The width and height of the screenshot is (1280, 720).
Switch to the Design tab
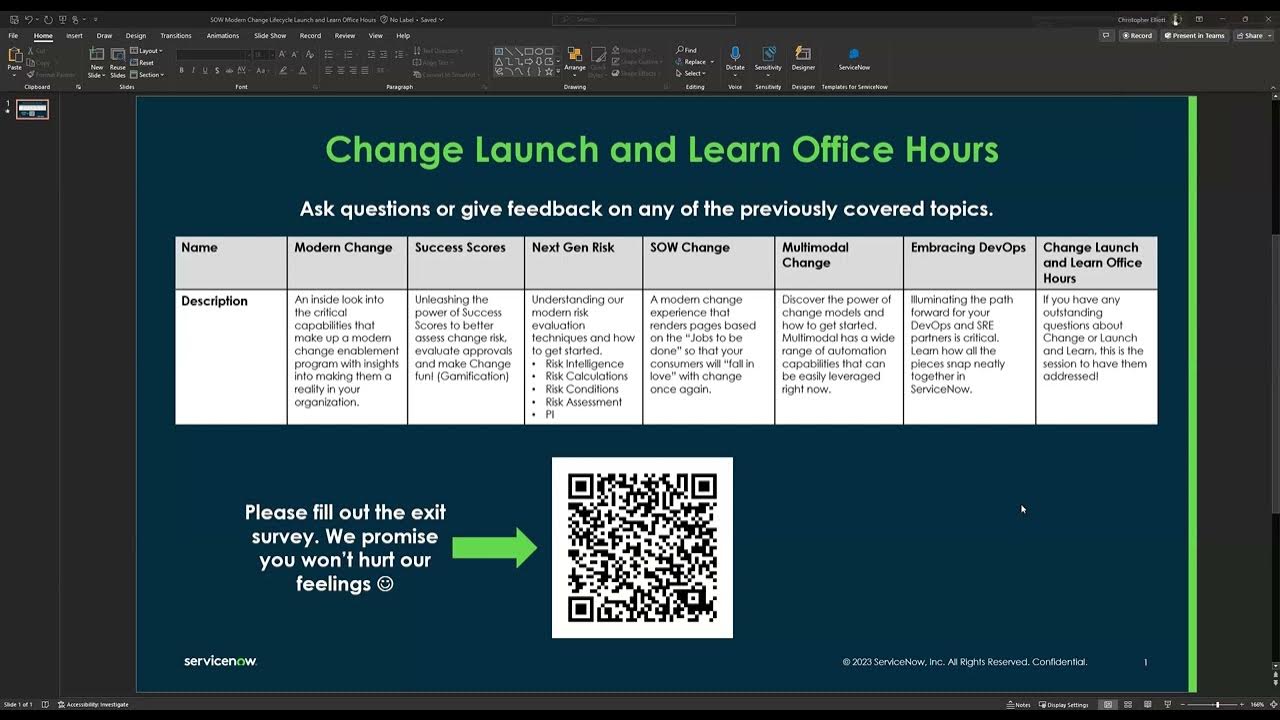click(x=135, y=35)
